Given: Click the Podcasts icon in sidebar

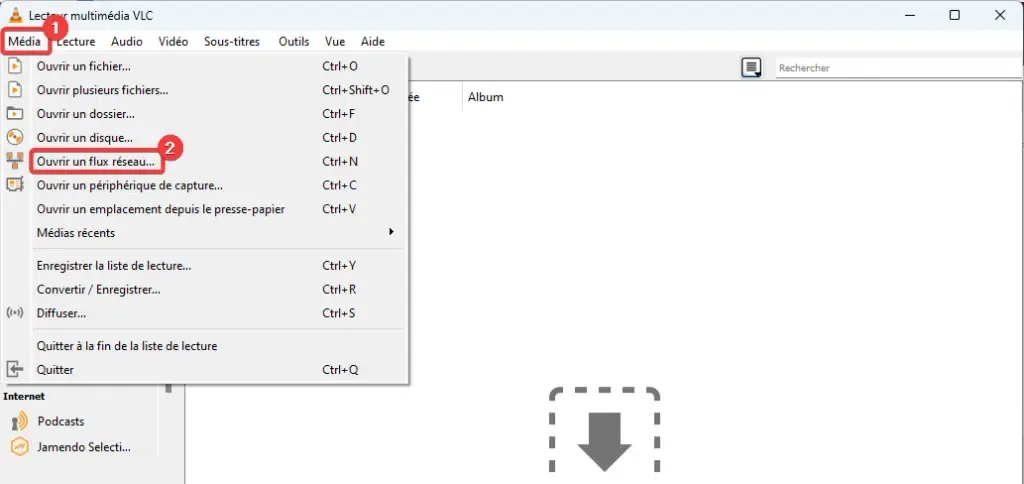Looking at the screenshot, I should 20,421.
